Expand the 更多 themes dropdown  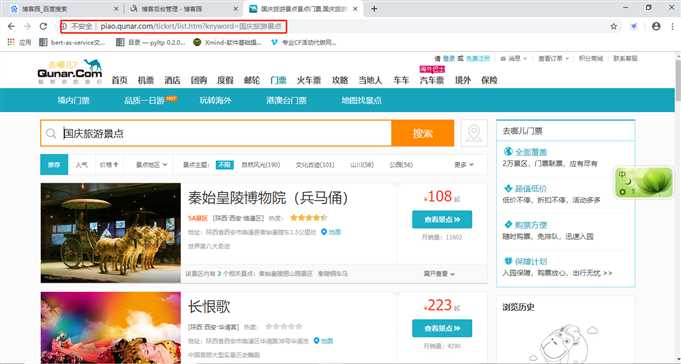coord(464,165)
